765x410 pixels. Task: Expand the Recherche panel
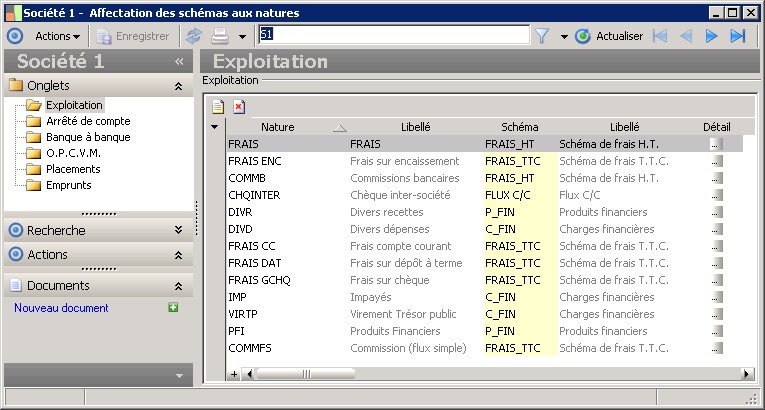tap(178, 230)
